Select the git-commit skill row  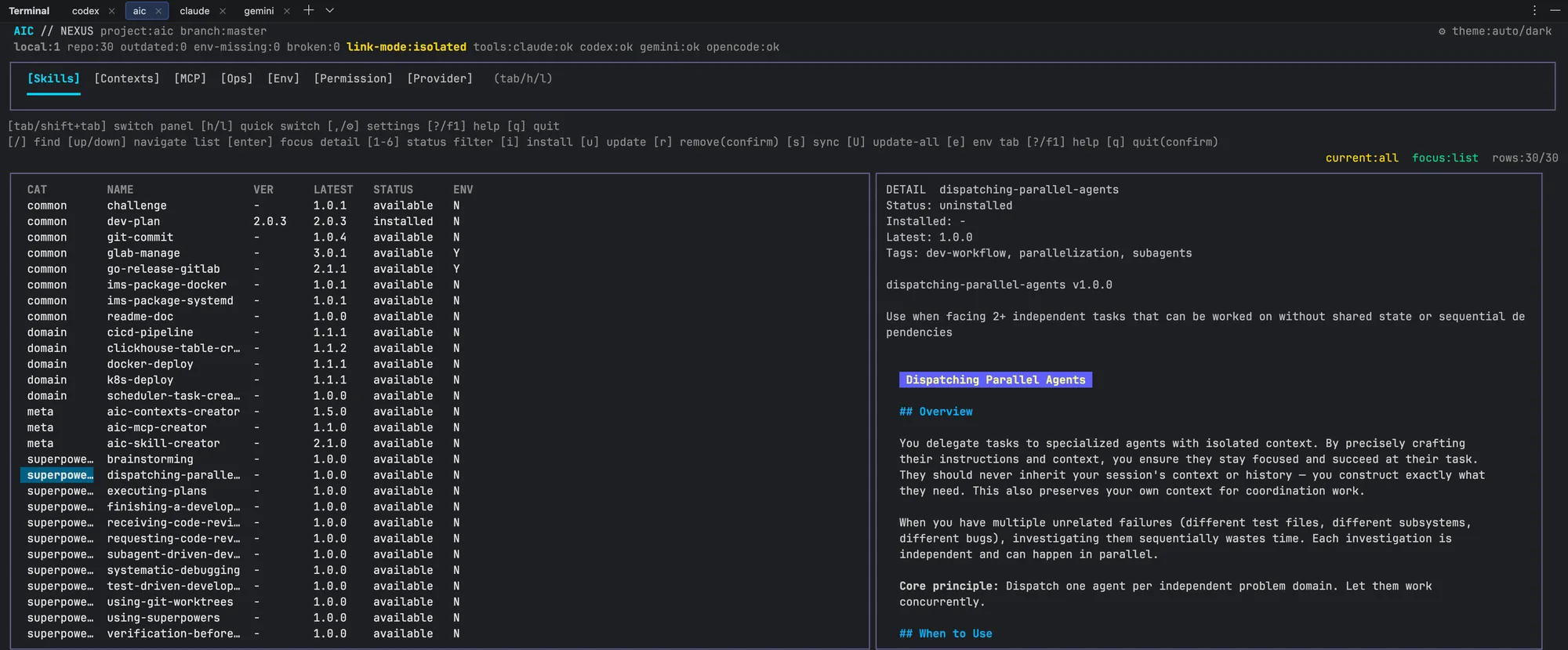click(x=244, y=237)
